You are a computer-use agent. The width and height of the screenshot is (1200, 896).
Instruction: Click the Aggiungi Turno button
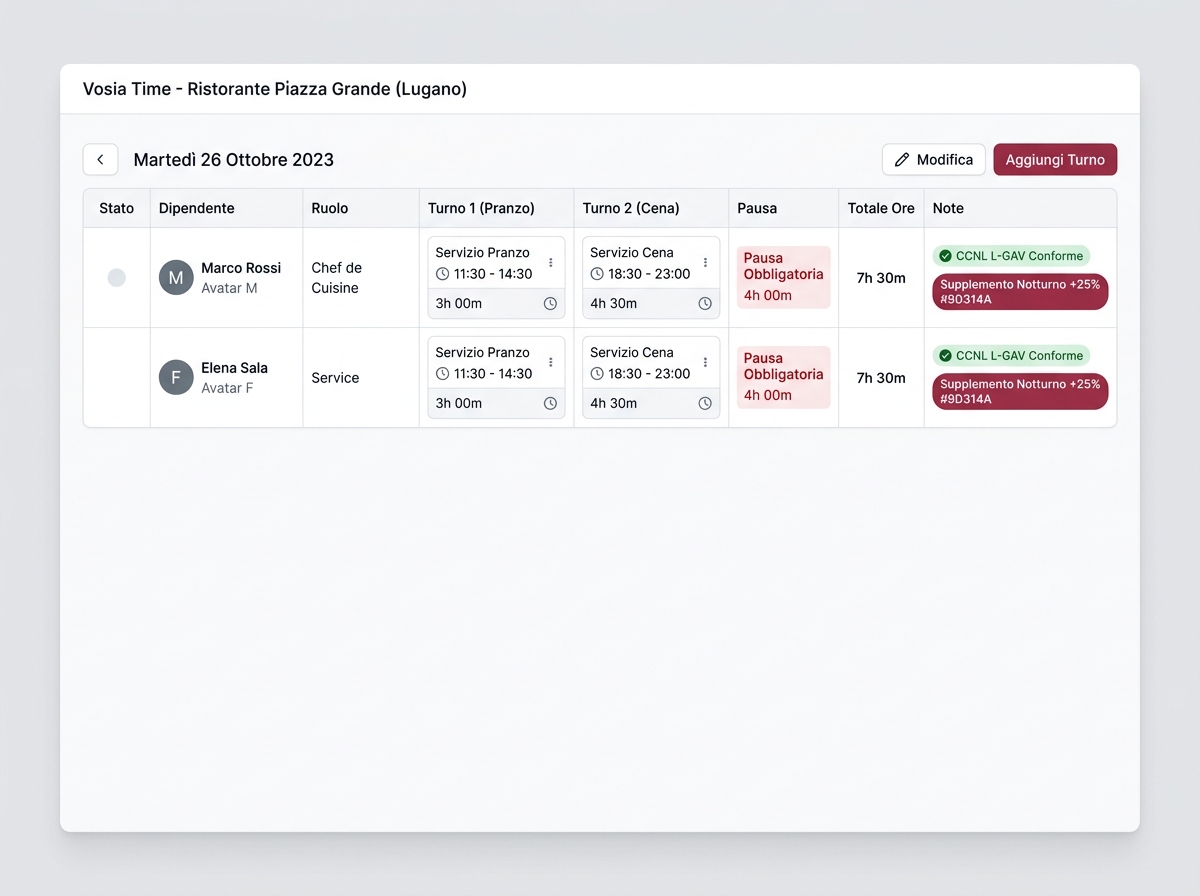[1055, 160]
